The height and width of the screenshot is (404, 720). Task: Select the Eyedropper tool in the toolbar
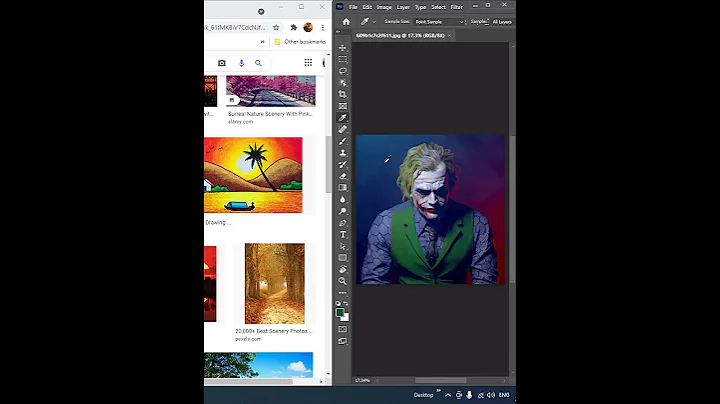pos(343,118)
